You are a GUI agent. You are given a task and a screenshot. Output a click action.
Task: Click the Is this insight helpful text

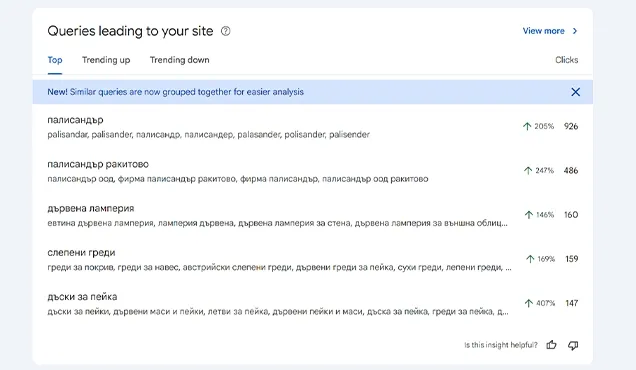pos(501,345)
